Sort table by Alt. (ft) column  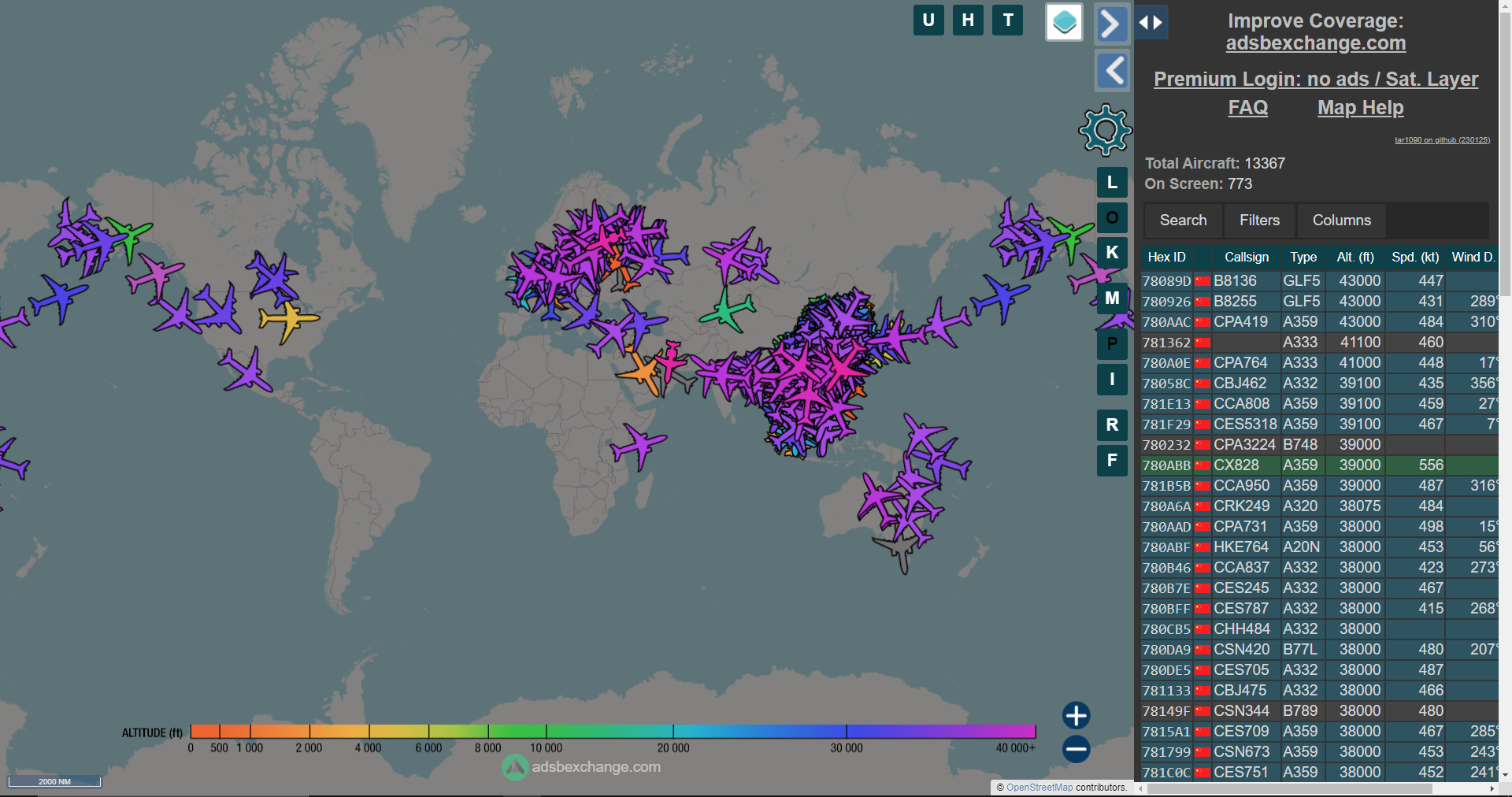(x=1354, y=258)
